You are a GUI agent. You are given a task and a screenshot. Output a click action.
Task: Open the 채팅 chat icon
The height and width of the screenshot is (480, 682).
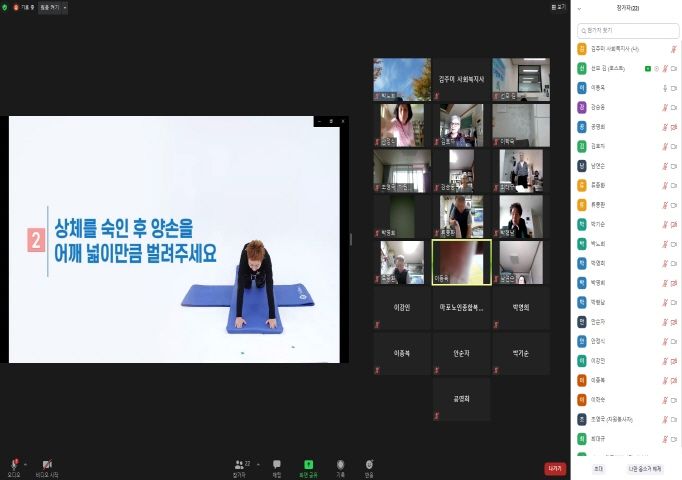[277, 464]
